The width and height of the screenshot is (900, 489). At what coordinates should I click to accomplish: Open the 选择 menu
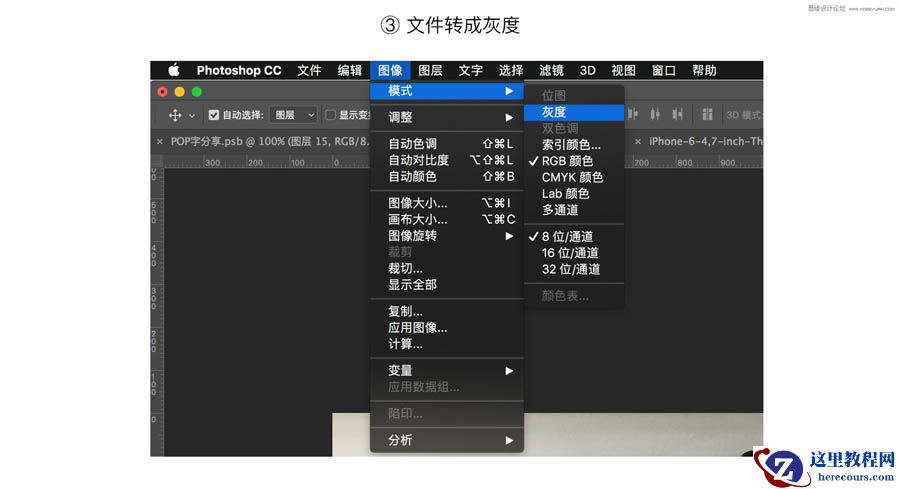[511, 71]
